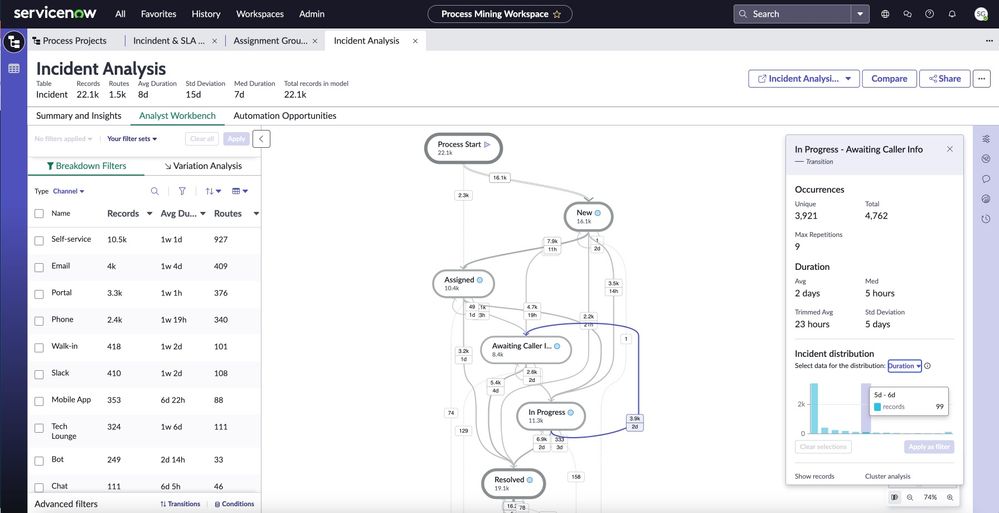The image size is (999, 513).
Task: Switch to Summary and Insights tab
Action: point(78,116)
